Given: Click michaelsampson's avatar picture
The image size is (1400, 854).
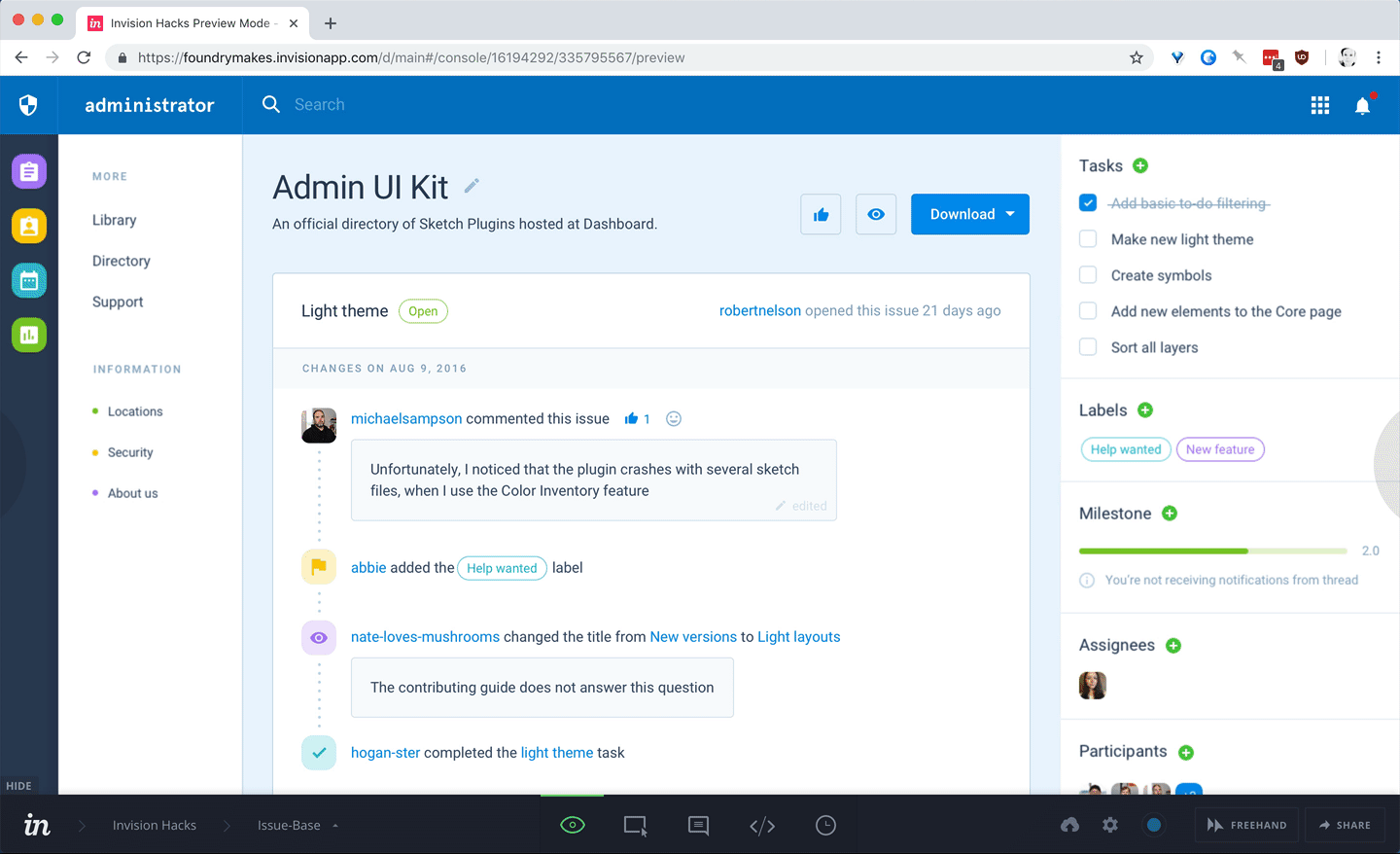Looking at the screenshot, I should (x=319, y=425).
